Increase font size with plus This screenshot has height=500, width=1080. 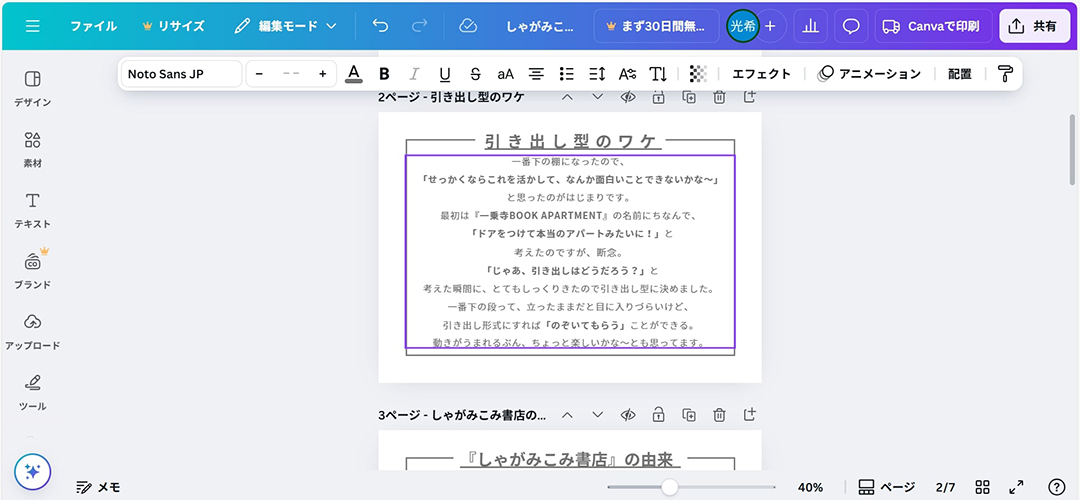coord(322,74)
